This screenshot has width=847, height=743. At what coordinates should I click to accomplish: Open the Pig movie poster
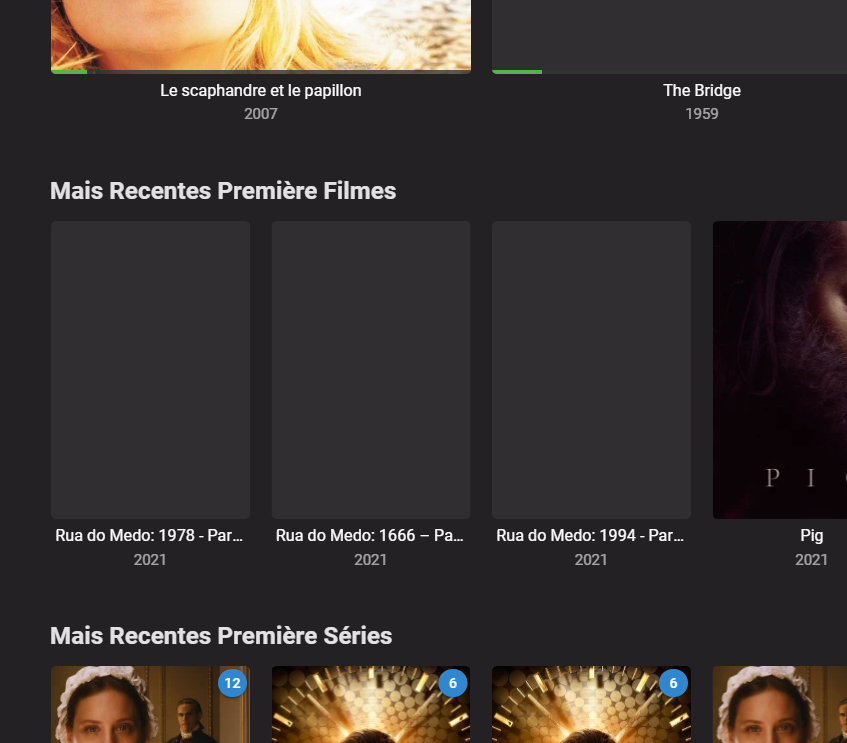pyautogui.click(x=780, y=370)
